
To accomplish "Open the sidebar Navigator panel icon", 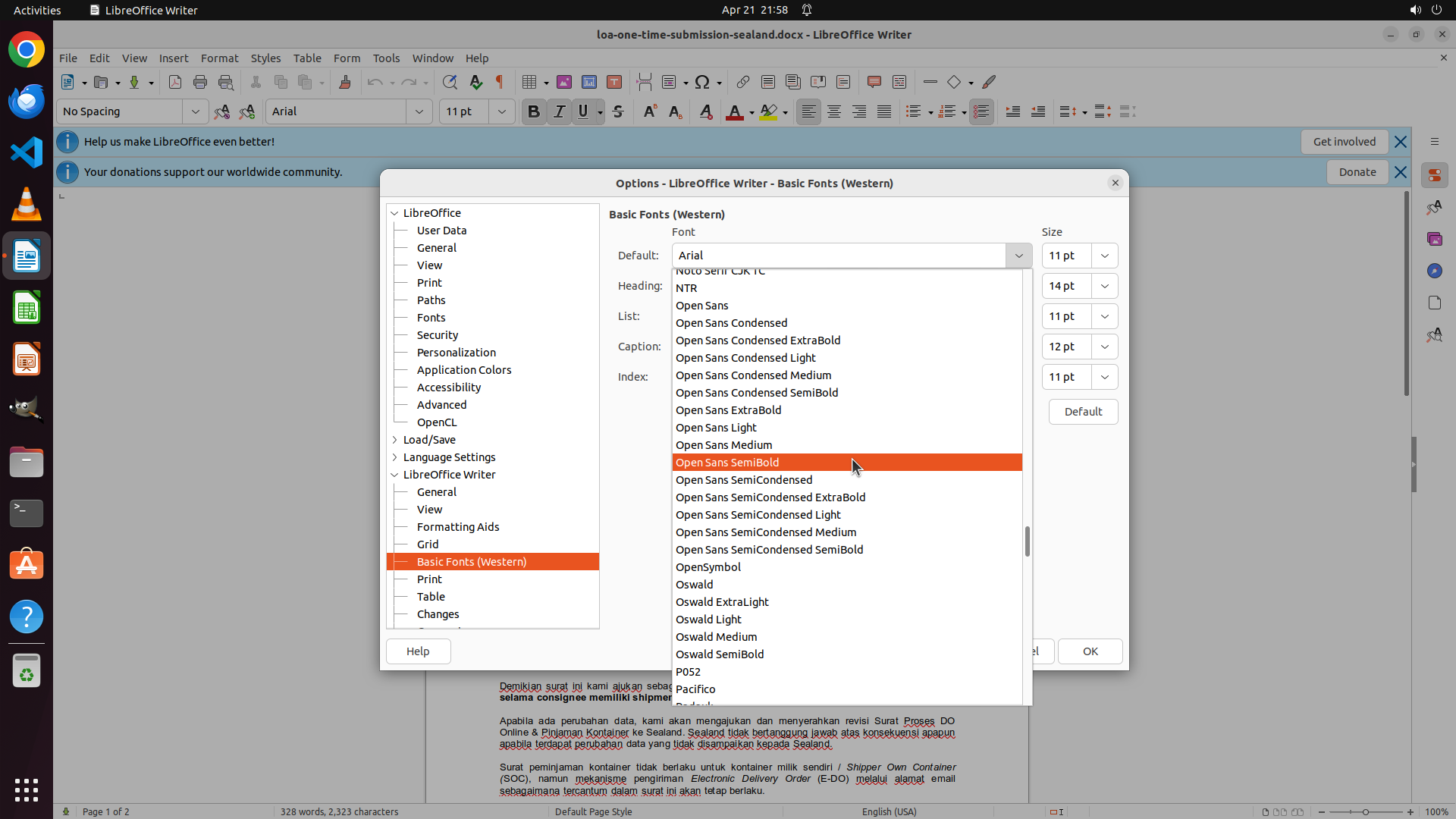I will [x=1434, y=271].
